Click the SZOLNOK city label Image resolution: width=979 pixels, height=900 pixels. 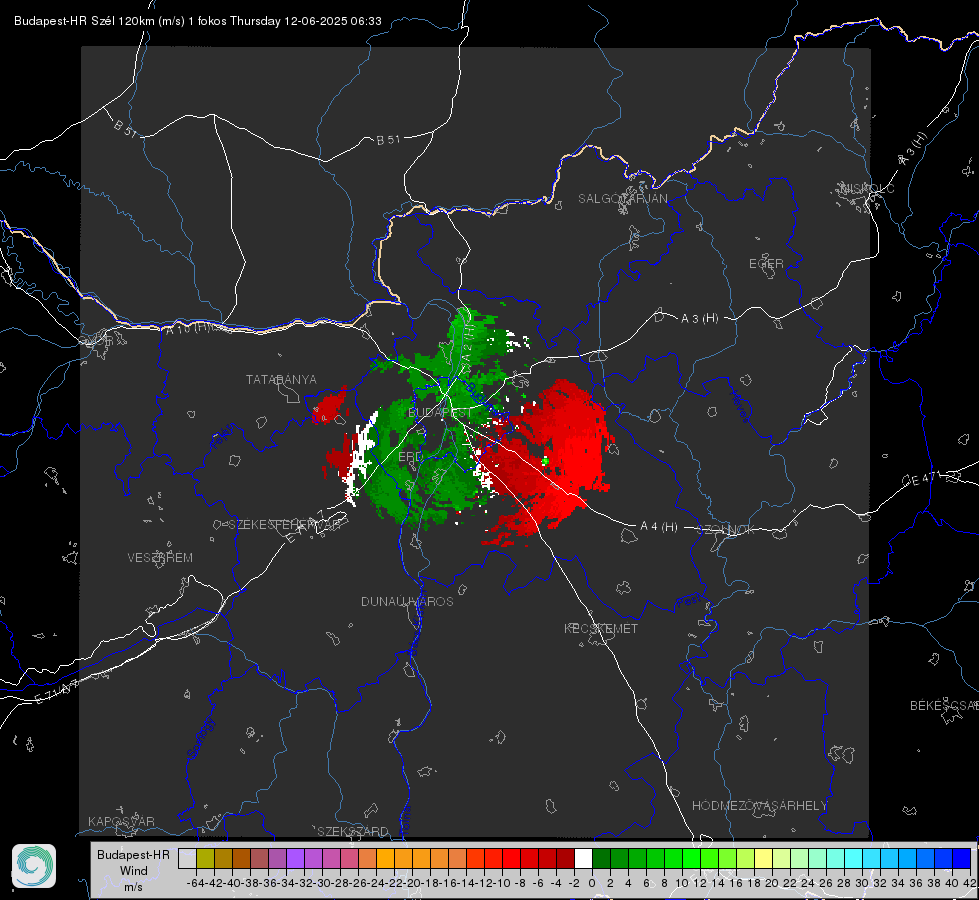click(726, 529)
